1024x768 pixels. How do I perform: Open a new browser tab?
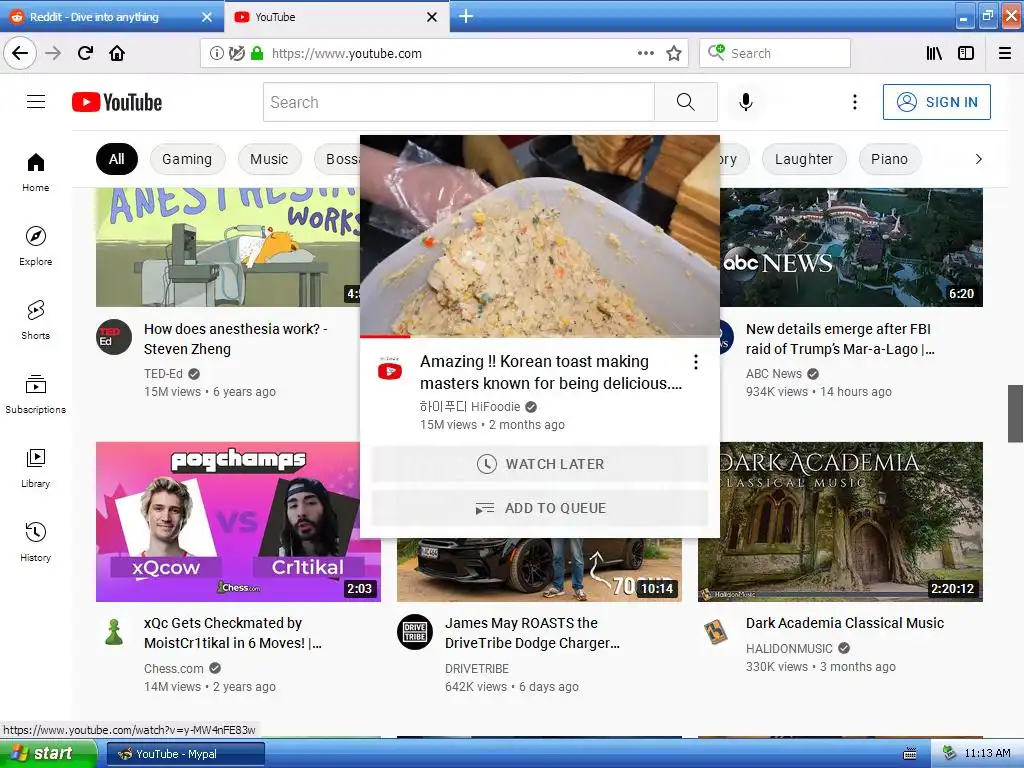[x=466, y=16]
